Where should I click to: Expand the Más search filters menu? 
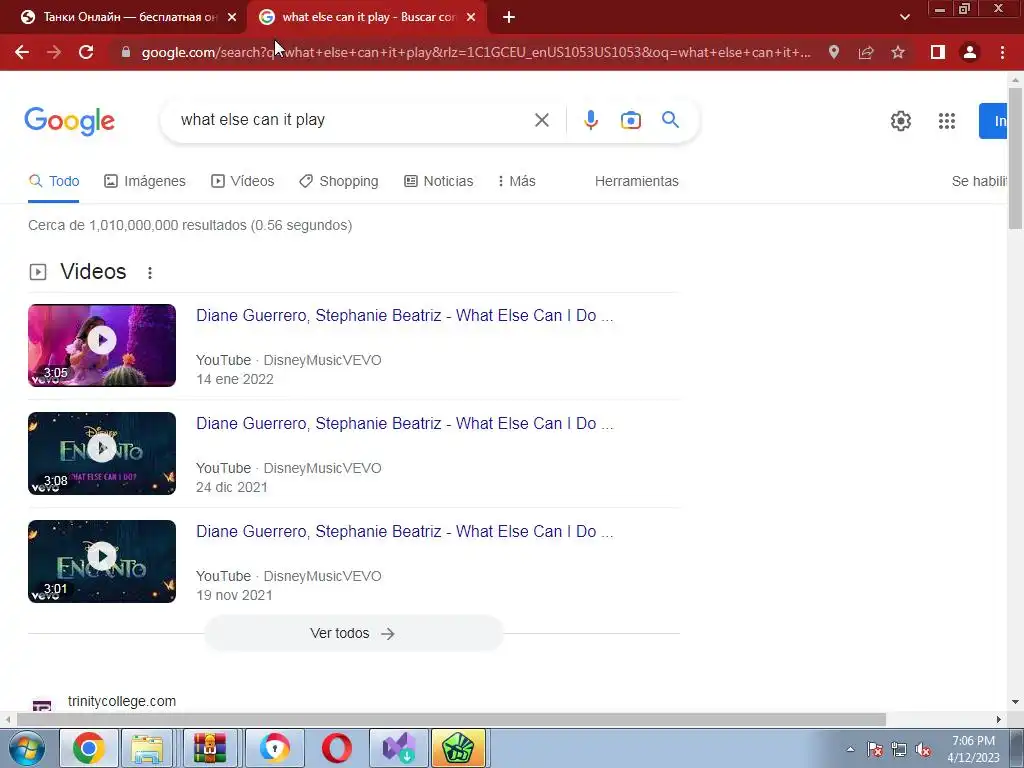[517, 181]
